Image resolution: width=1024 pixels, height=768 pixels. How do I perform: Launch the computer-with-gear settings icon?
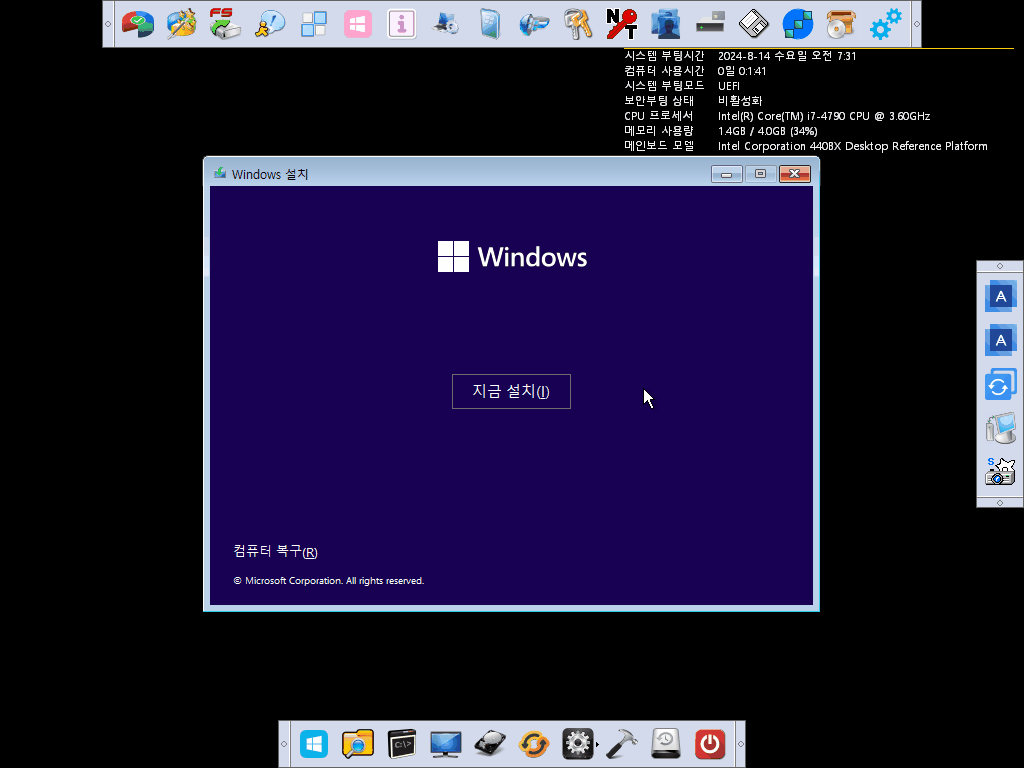coord(446,24)
